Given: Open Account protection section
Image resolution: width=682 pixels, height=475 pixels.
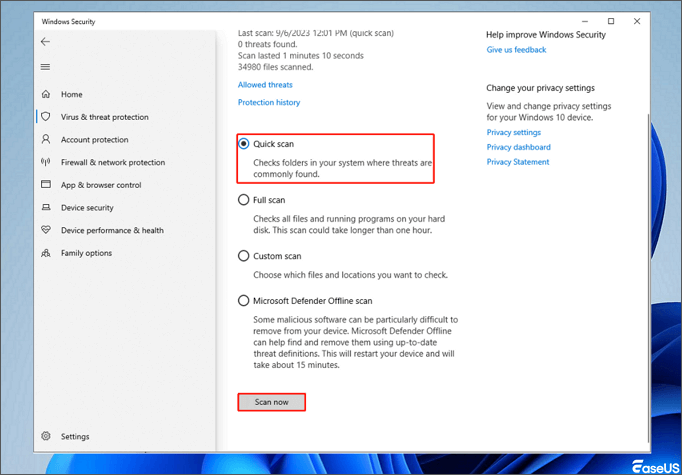Looking at the screenshot, I should 95,140.
